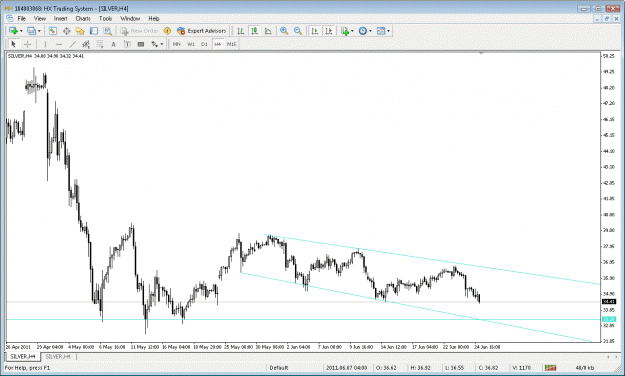Image resolution: width=625 pixels, height=376 pixels.
Task: Toggle the Market Watch window icon
Action: tap(53, 31)
